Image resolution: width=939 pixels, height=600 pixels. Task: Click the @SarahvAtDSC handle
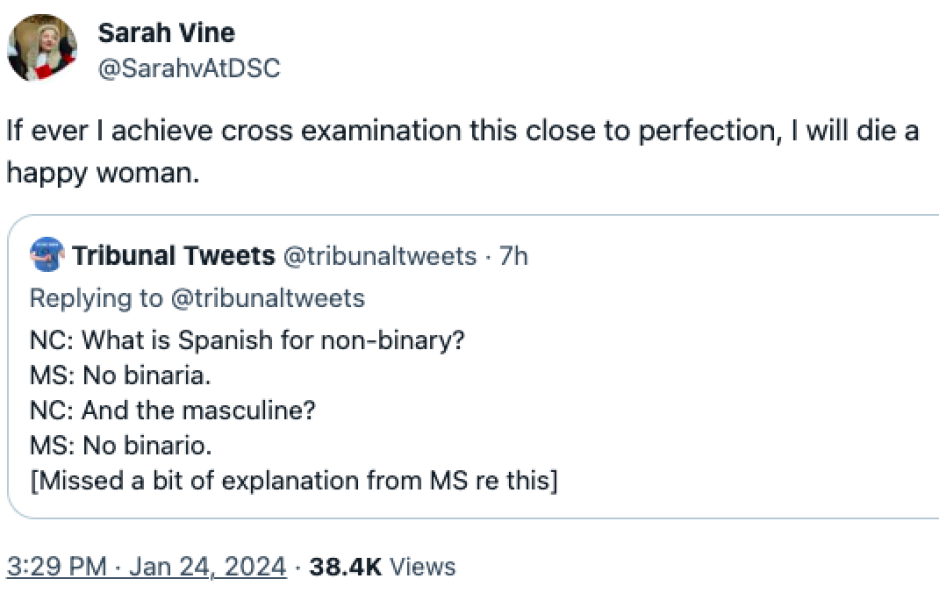(189, 68)
